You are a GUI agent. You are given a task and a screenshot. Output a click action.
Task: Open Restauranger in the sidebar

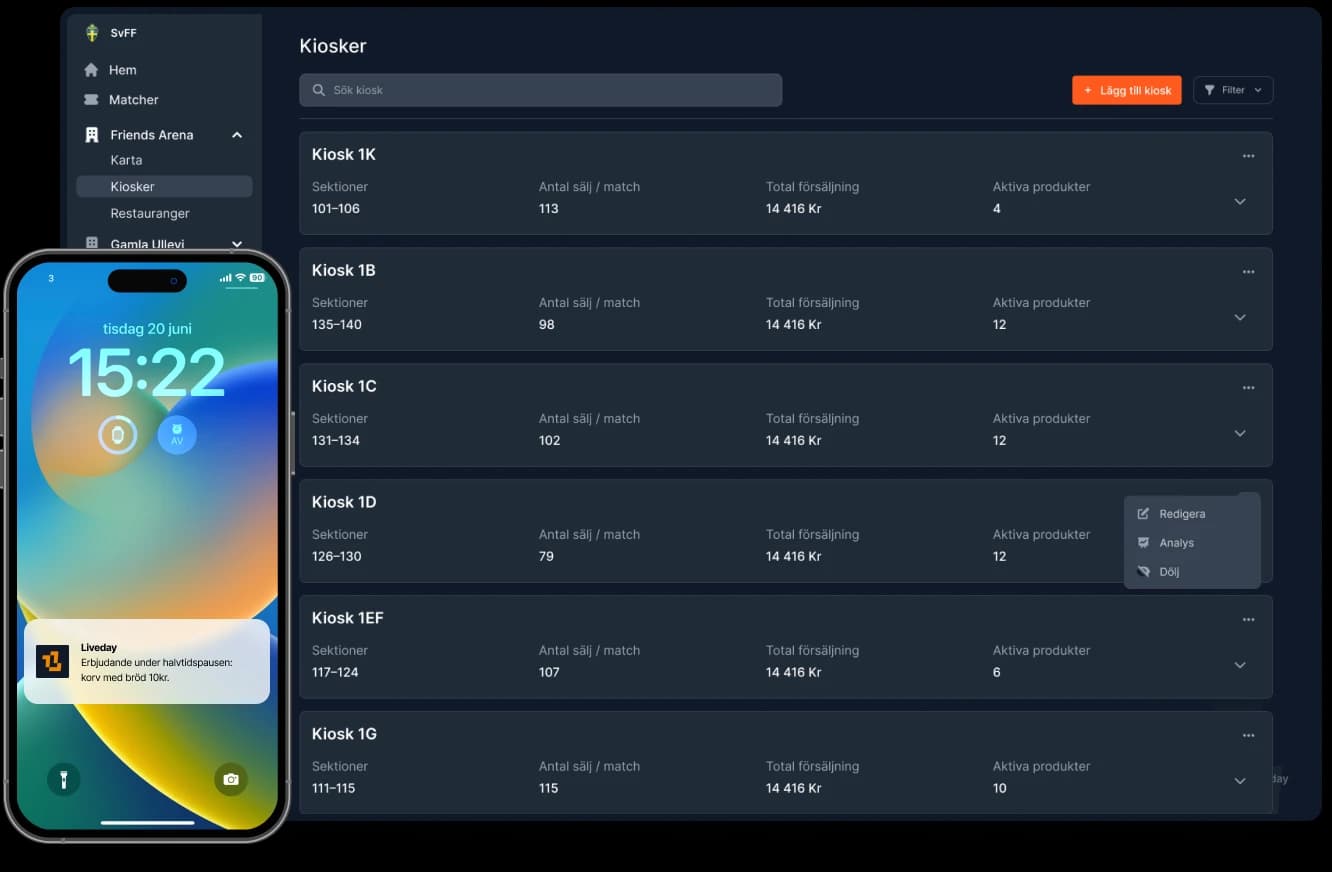(x=150, y=214)
